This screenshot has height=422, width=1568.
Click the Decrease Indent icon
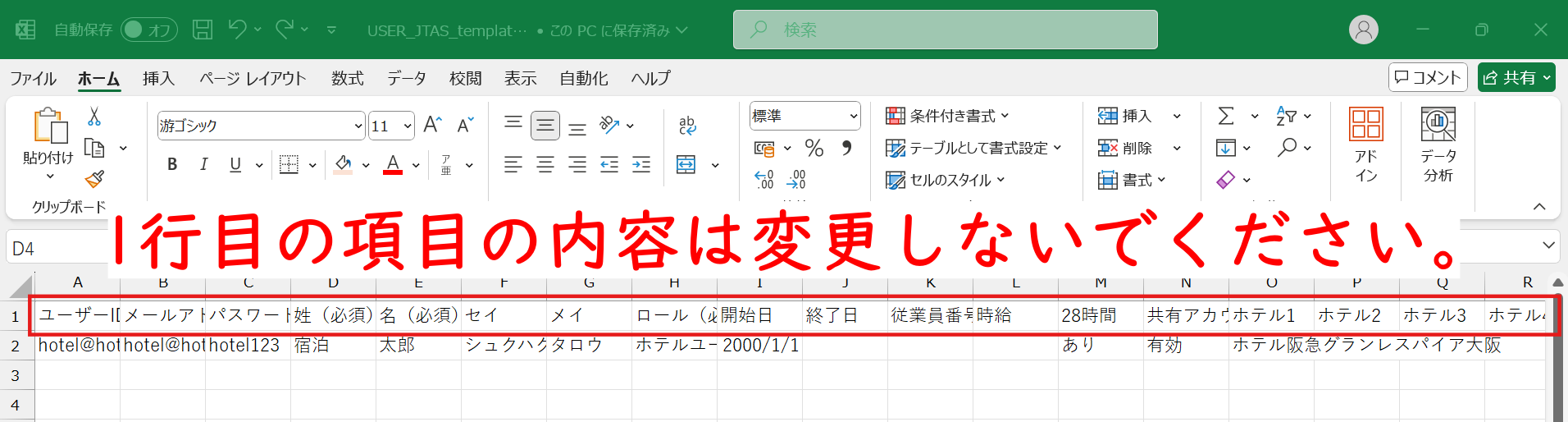(x=609, y=165)
